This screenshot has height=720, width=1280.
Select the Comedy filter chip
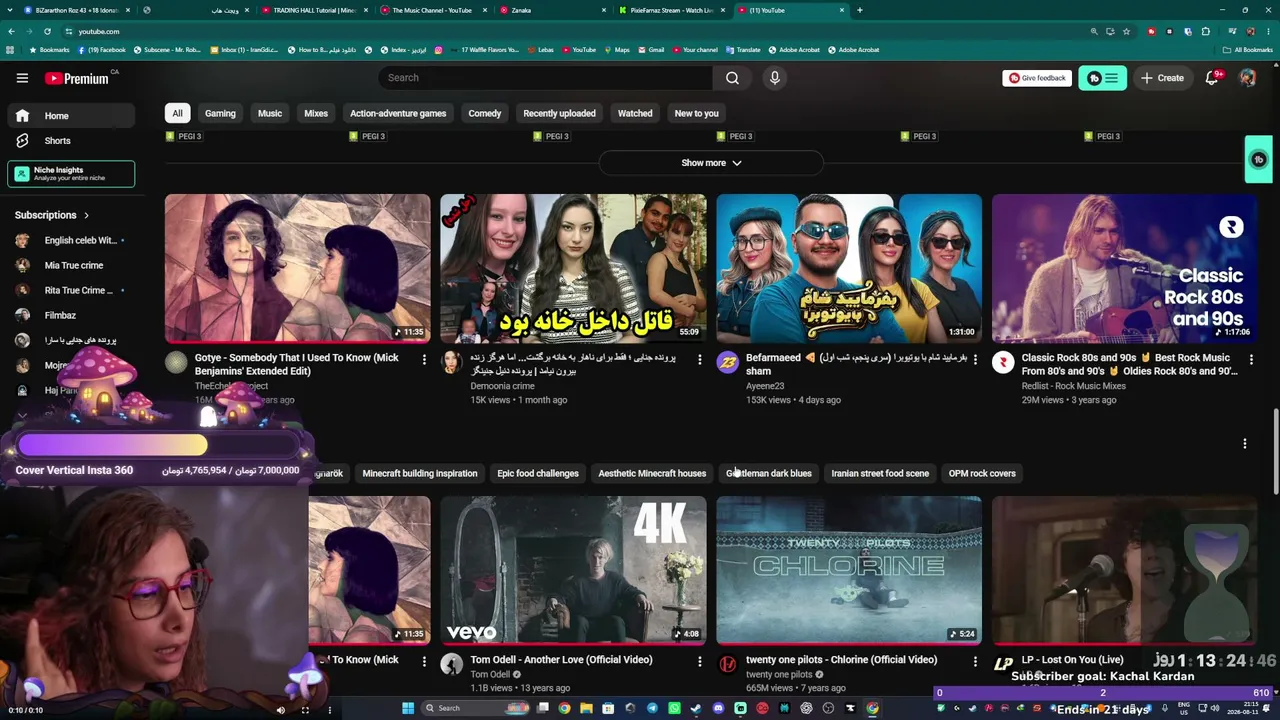pos(485,113)
